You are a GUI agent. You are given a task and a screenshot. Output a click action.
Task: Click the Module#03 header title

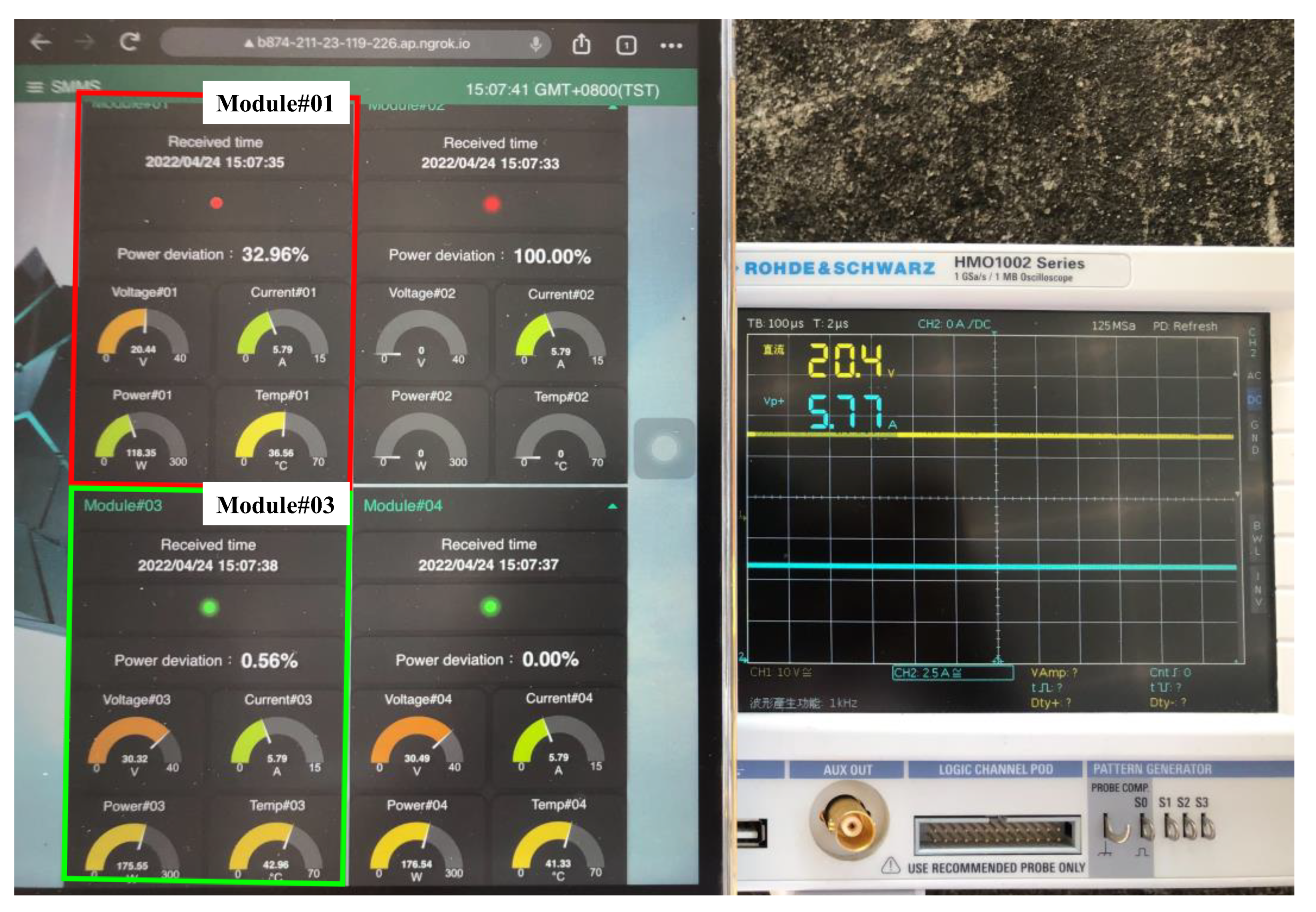pyautogui.click(x=123, y=506)
